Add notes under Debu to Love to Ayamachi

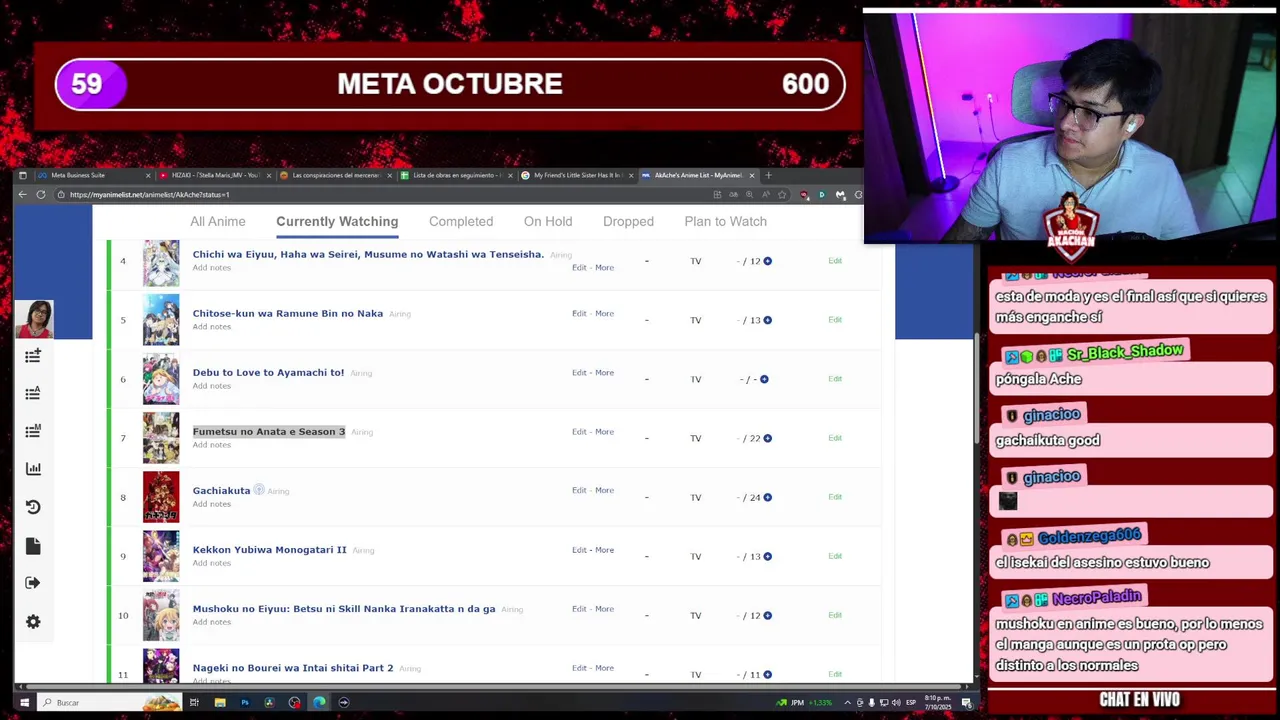point(211,386)
